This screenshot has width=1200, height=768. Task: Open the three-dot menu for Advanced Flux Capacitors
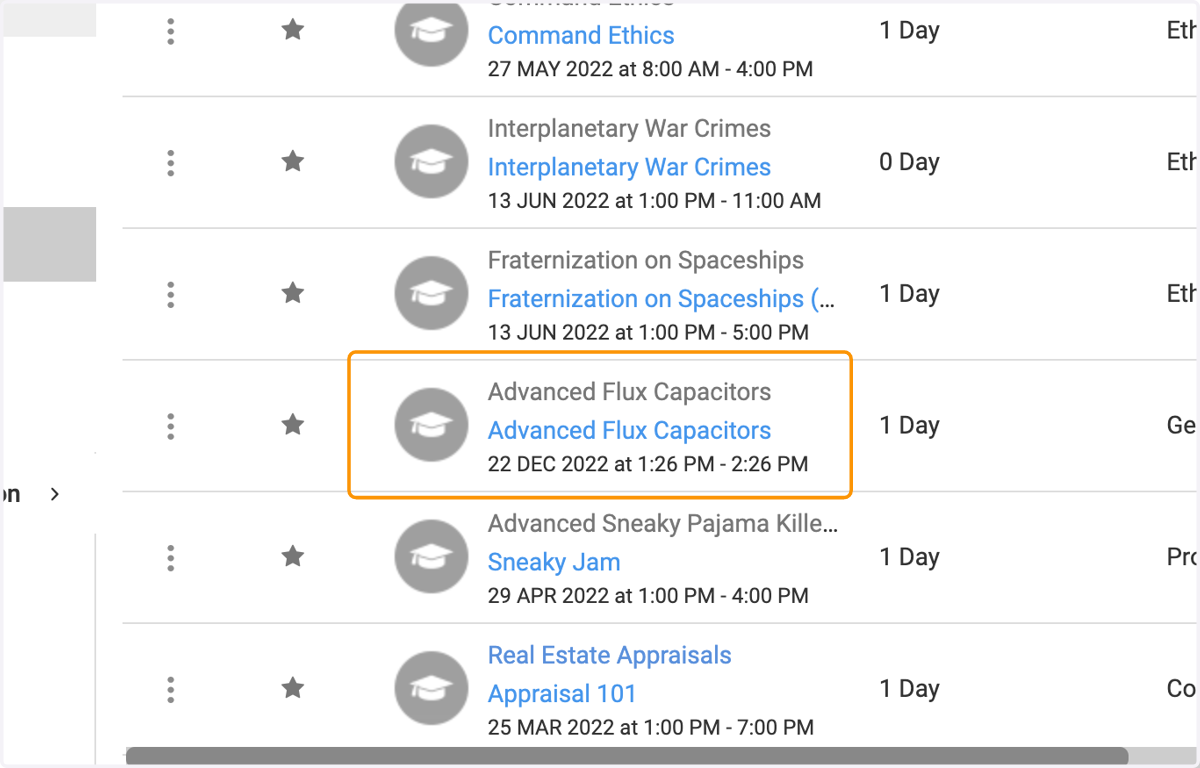click(x=171, y=426)
